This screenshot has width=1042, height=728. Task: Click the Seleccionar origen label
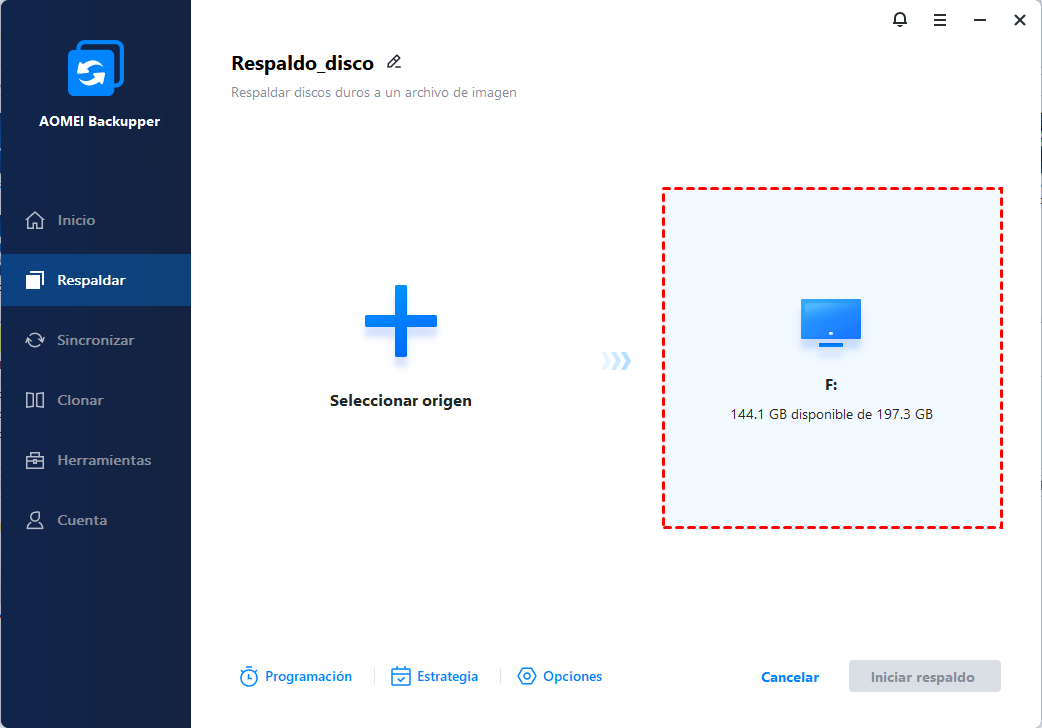pos(400,401)
